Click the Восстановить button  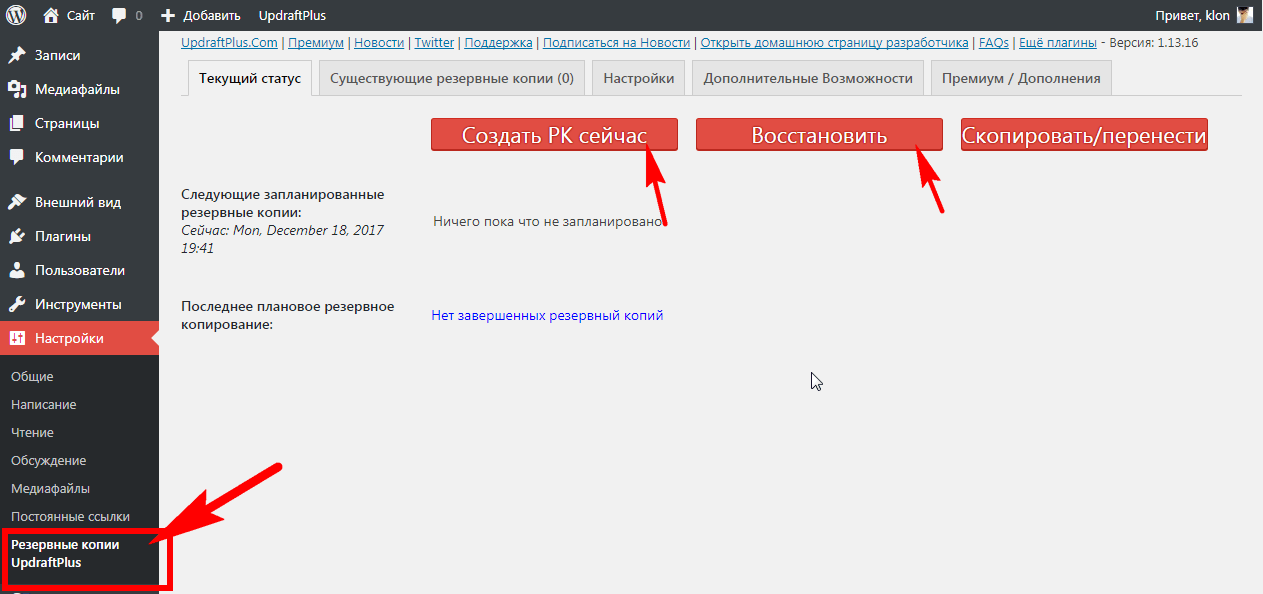tap(819, 135)
